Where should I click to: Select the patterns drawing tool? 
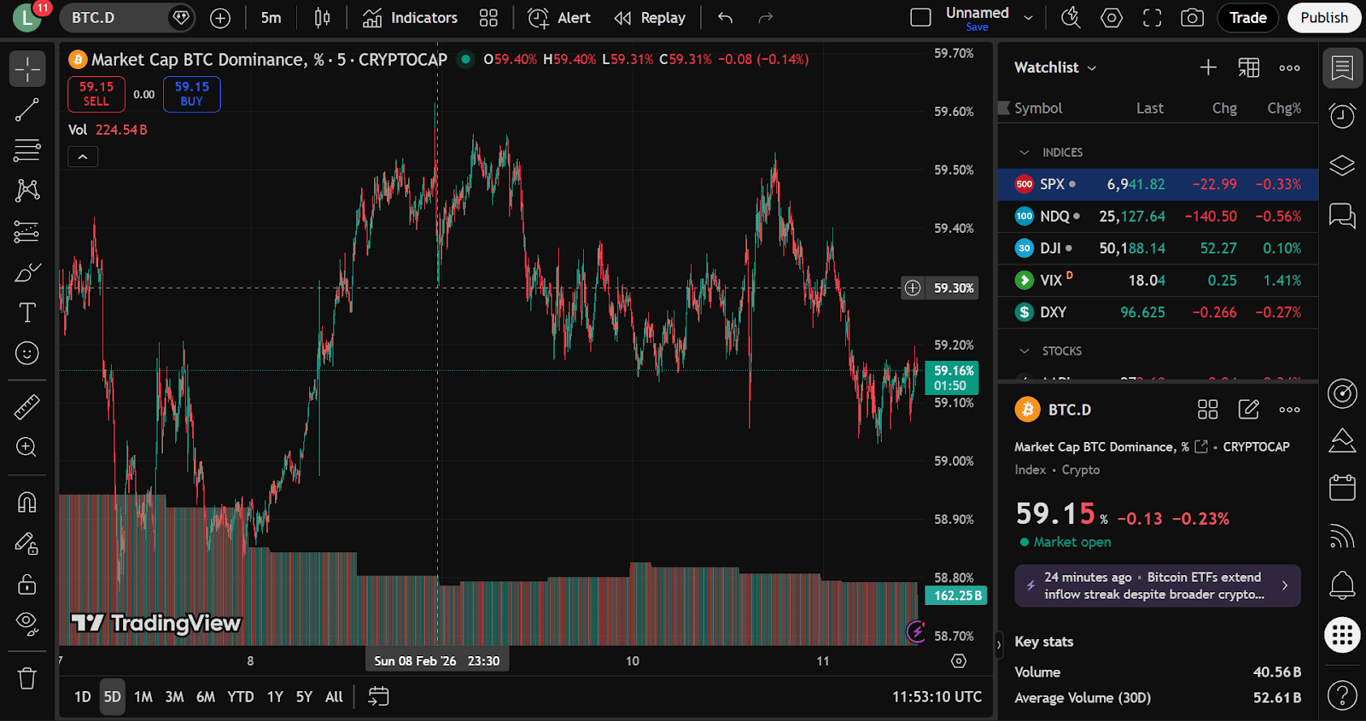point(27,191)
